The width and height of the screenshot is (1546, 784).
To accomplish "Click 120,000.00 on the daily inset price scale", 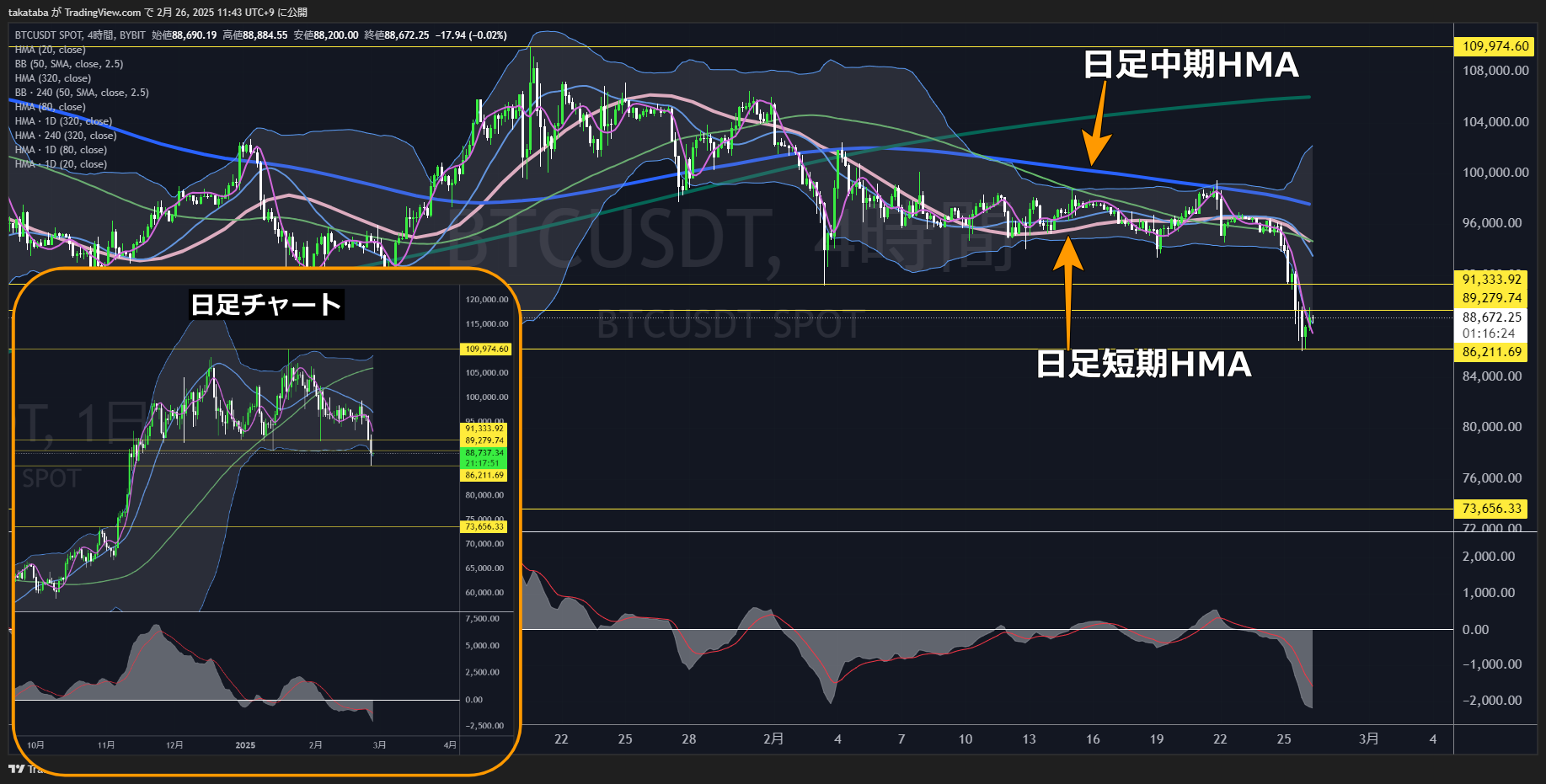I will click(x=487, y=300).
